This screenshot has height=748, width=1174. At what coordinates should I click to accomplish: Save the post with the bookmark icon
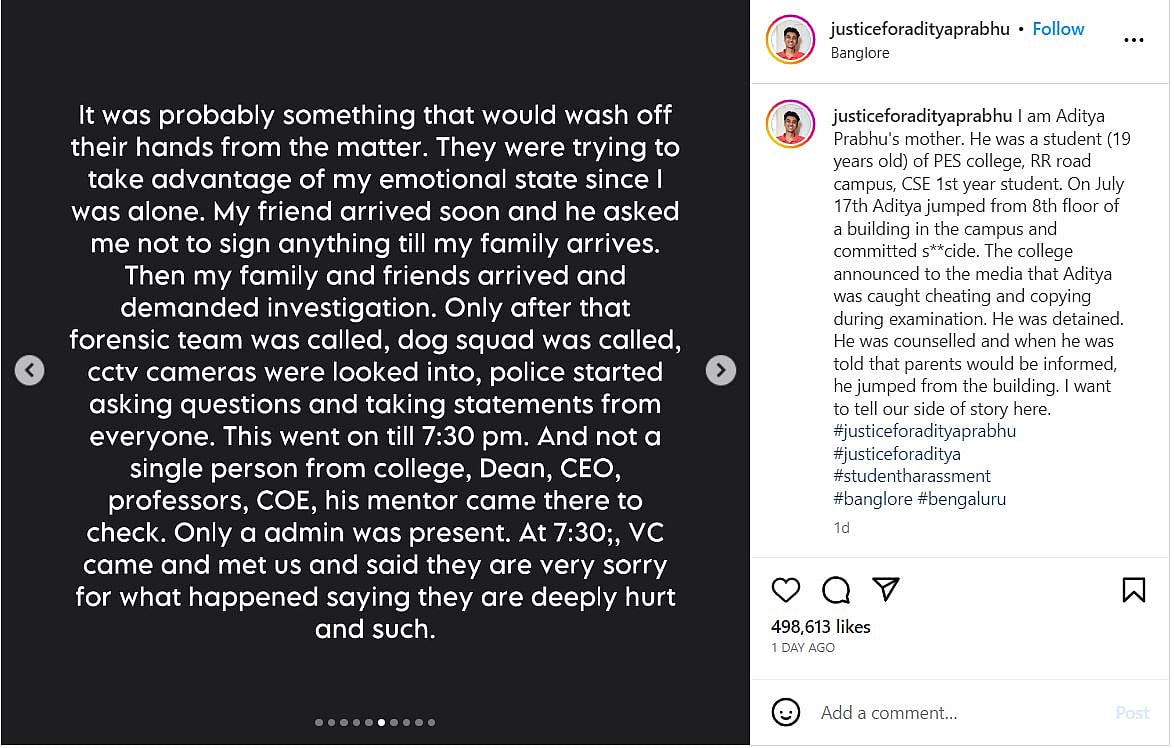click(x=1133, y=590)
